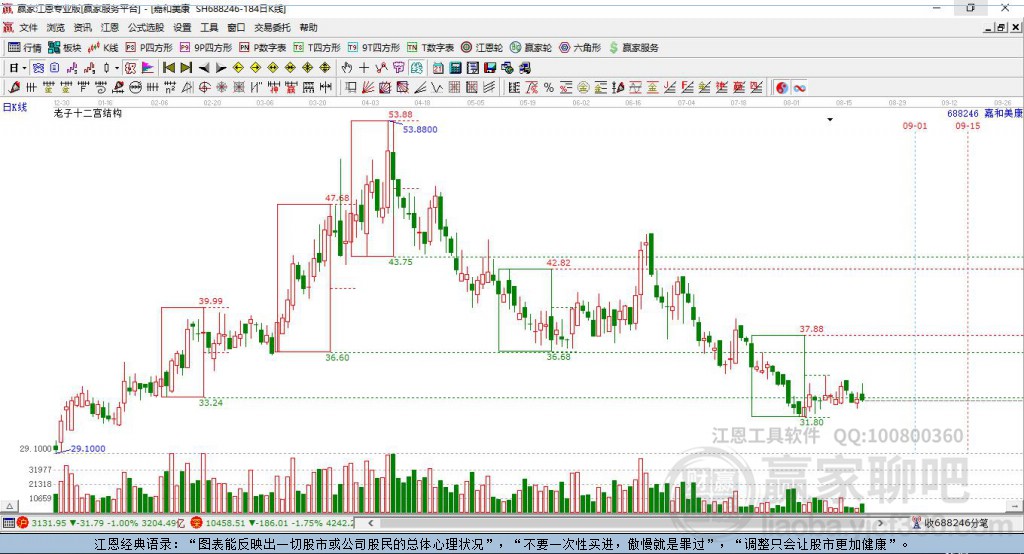Click the 09-01 date marker

click(x=914, y=125)
